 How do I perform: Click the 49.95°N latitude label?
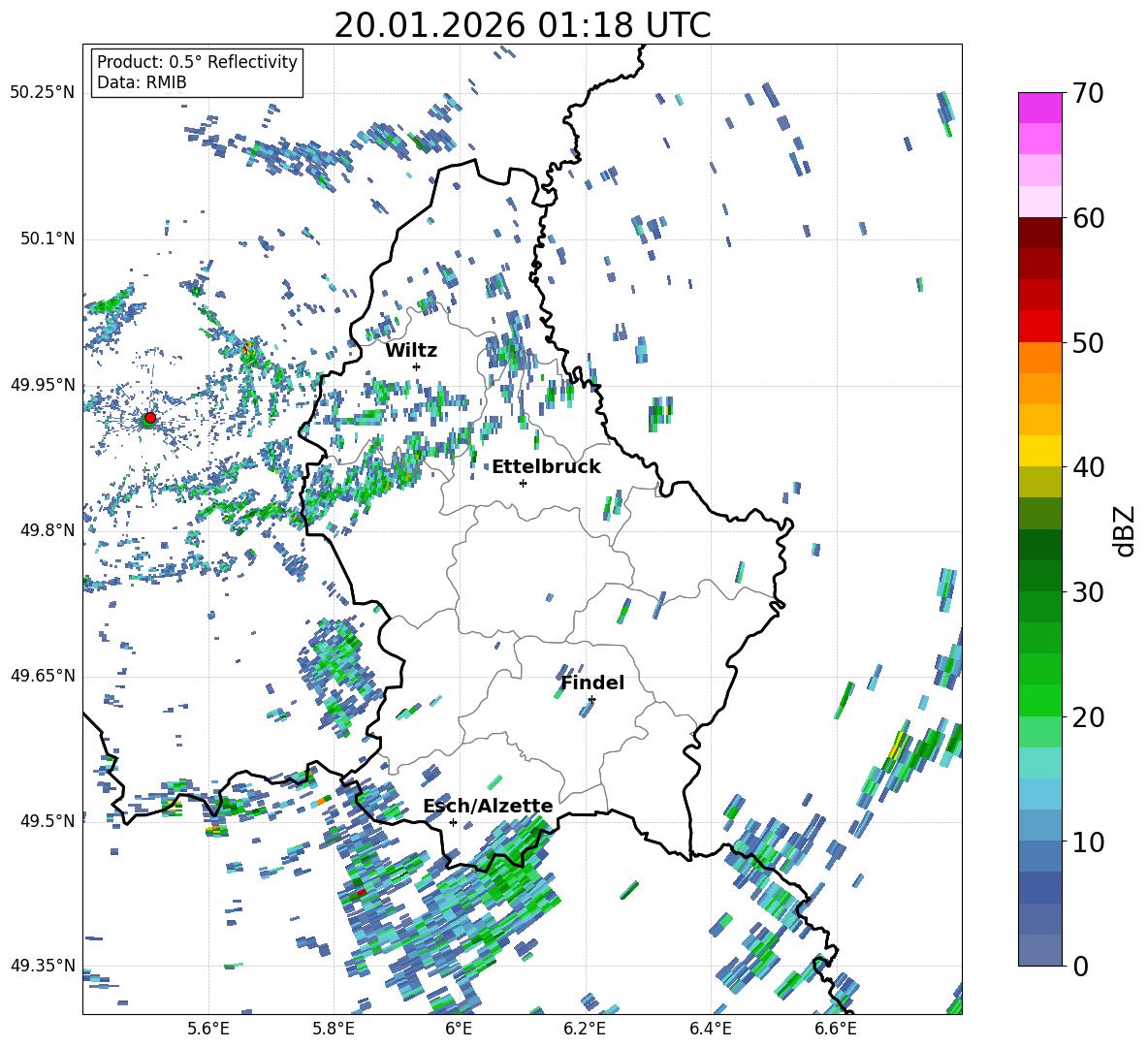tap(43, 384)
